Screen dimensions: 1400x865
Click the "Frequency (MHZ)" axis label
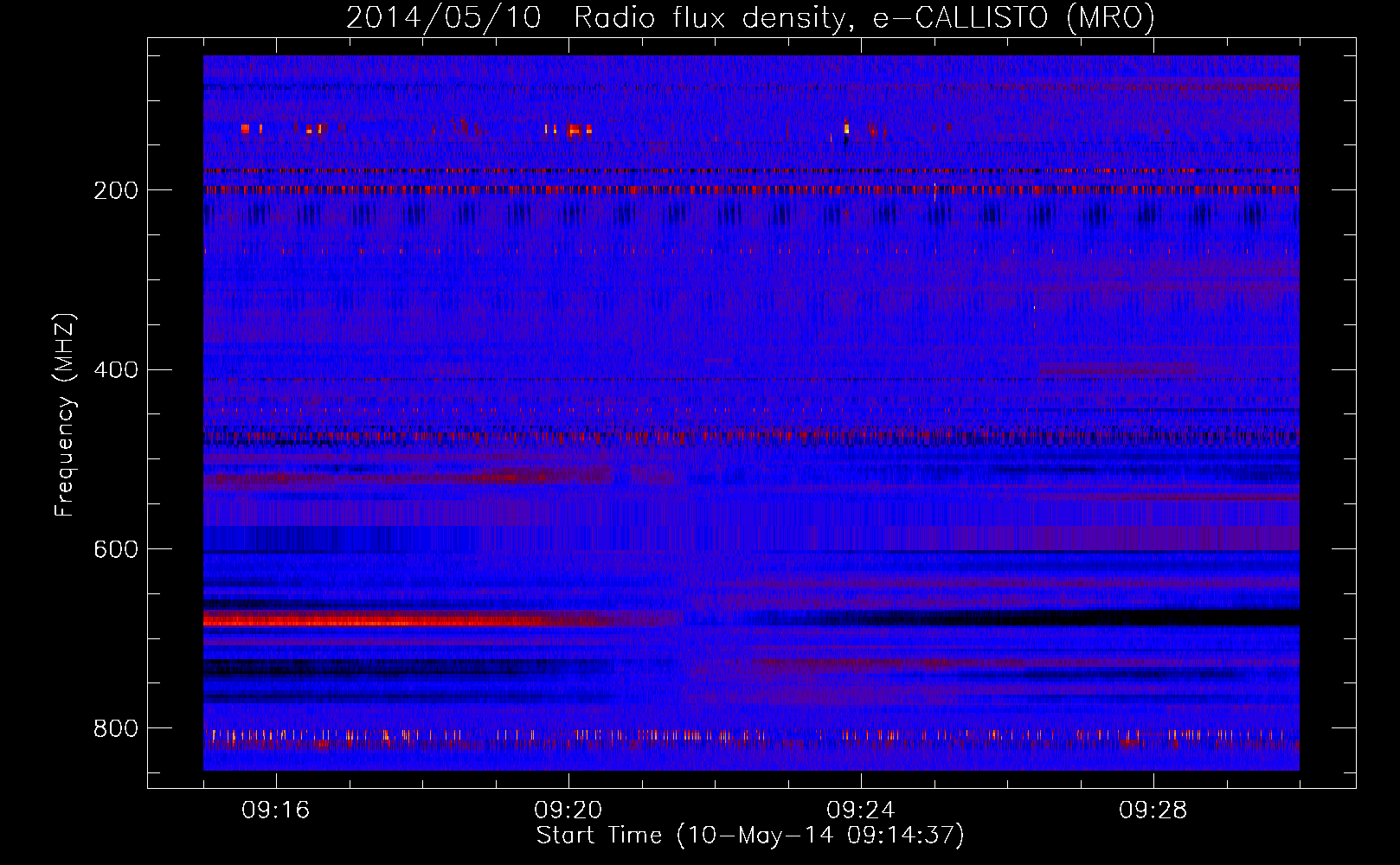click(x=64, y=415)
